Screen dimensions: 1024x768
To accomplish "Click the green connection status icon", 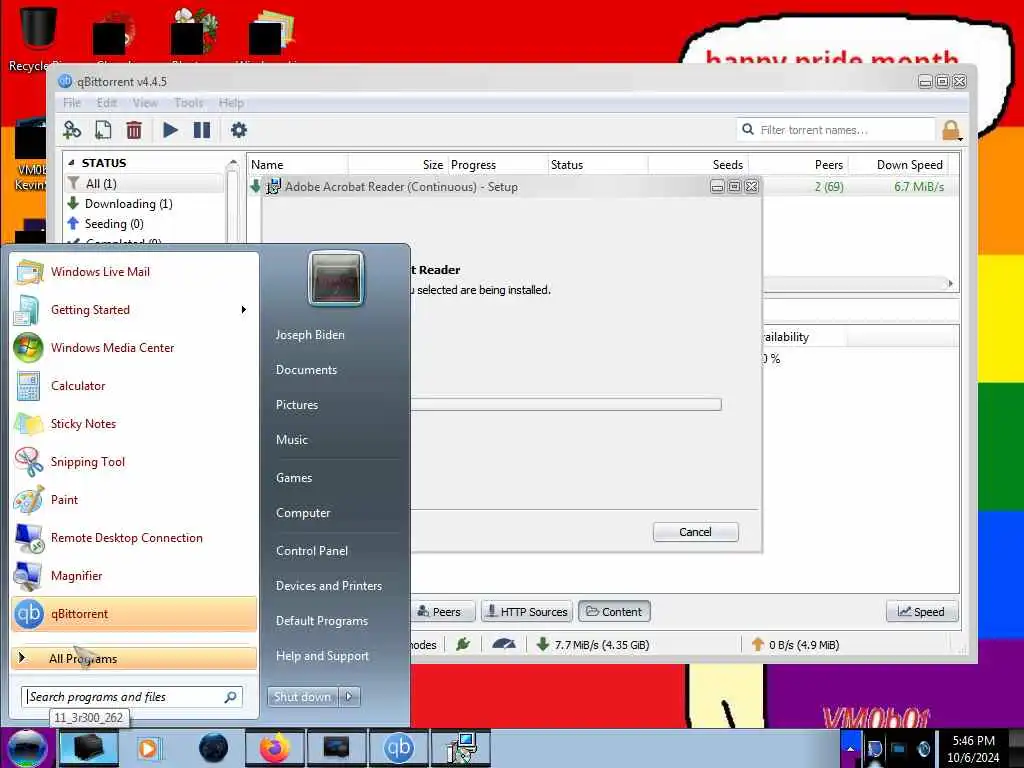I will point(463,645).
